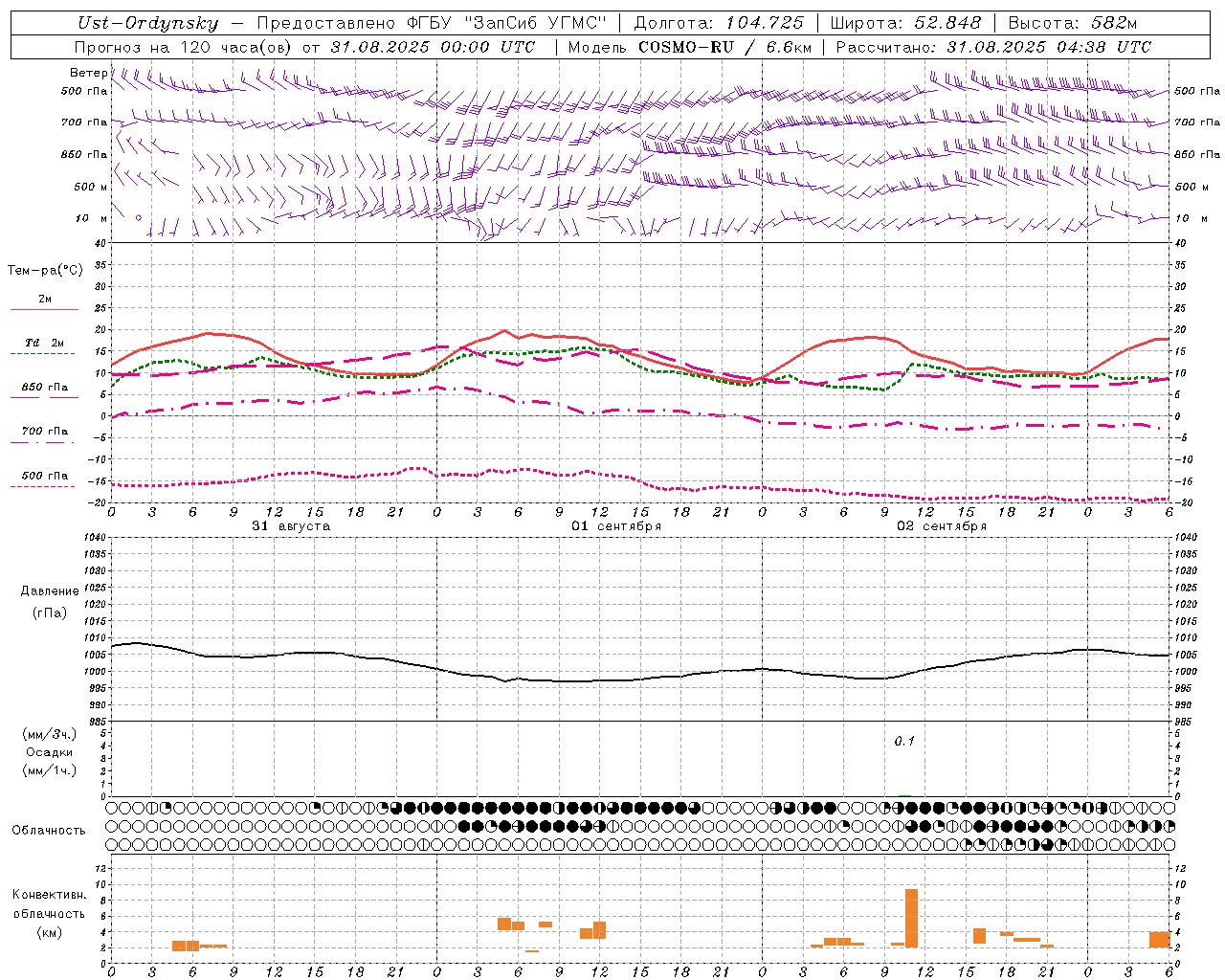This screenshot has height=980, width=1225.
Task: Select the 'Долгота: 104.725' header field
Action: pyautogui.click(x=718, y=23)
